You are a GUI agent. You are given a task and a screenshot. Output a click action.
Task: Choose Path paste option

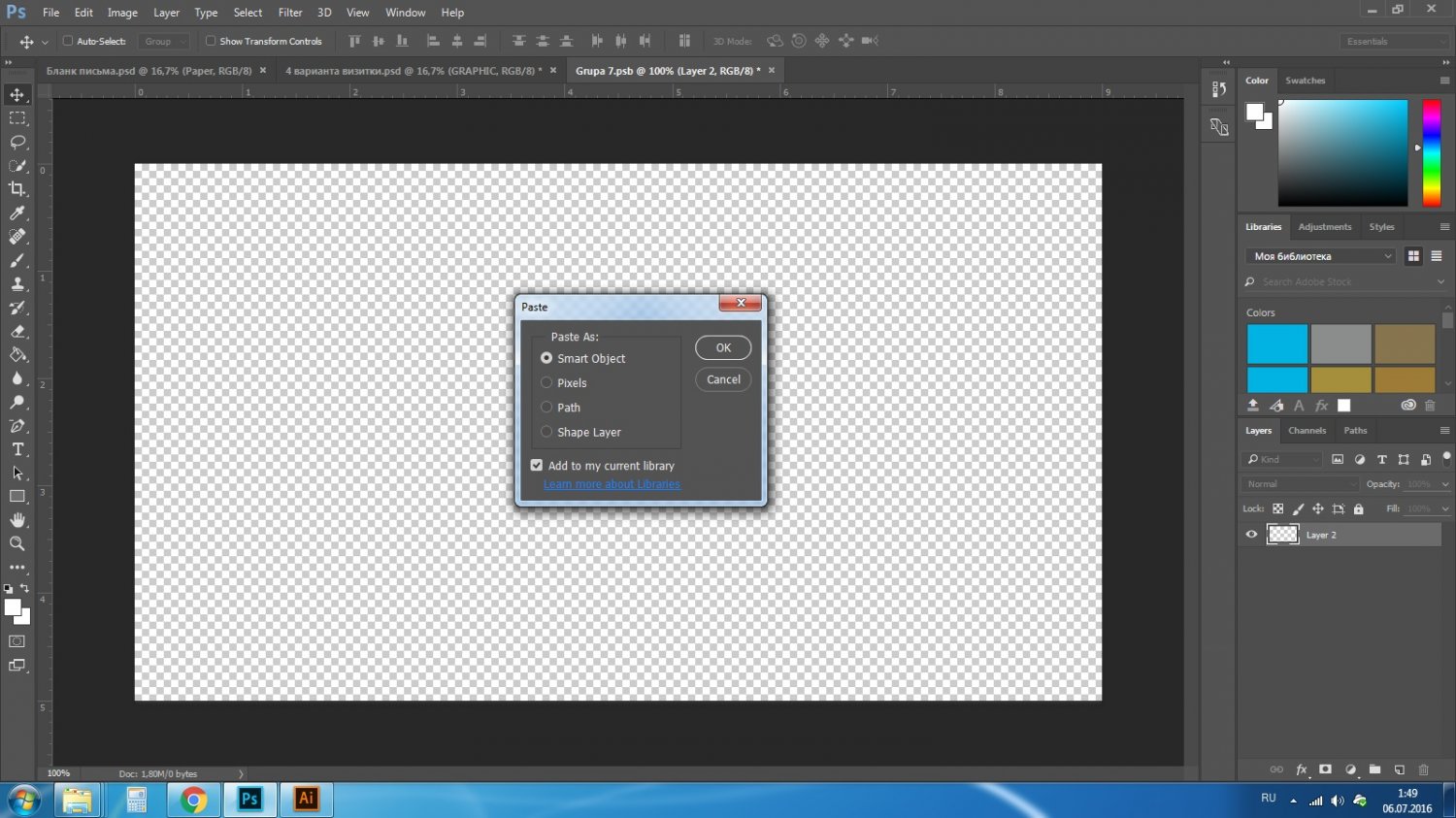[x=561, y=408]
